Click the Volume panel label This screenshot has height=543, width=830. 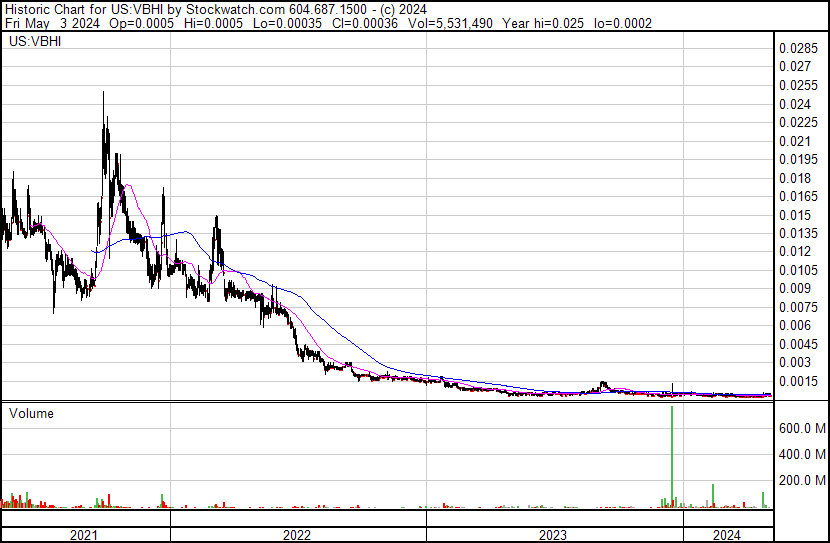[x=31, y=413]
